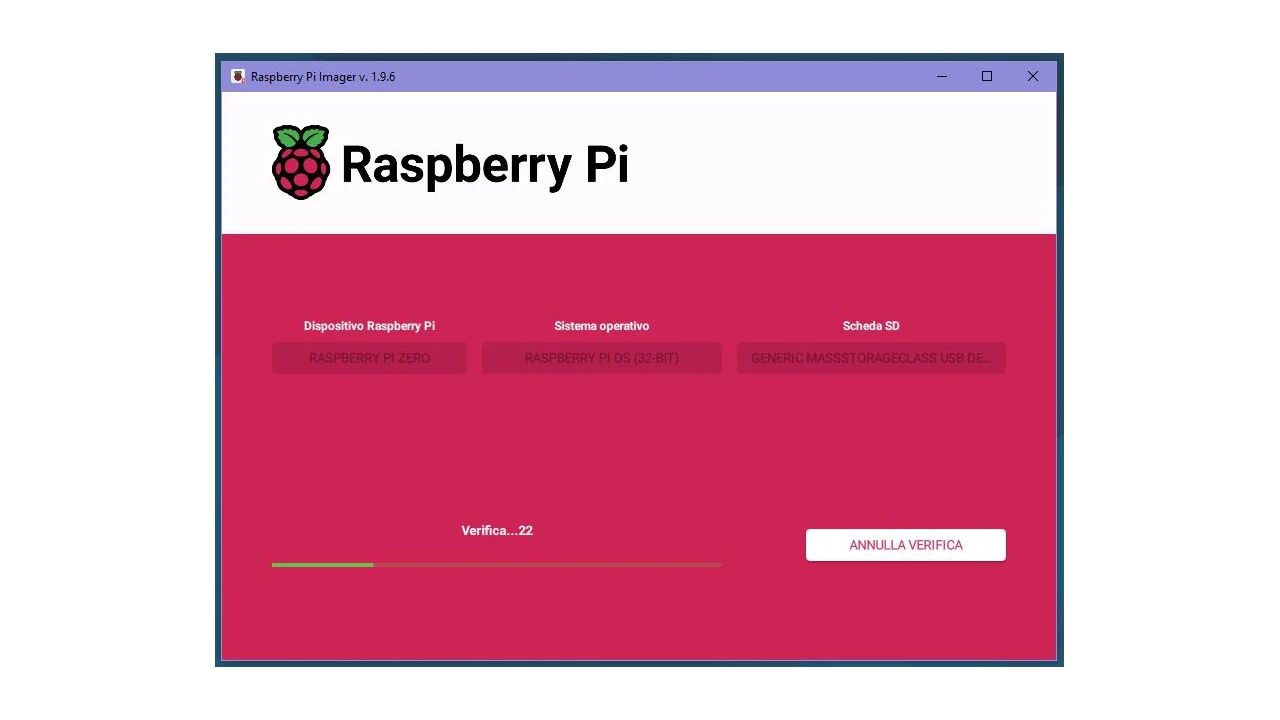Click the large "Raspberry Pi" wordmark text
Screen dimensions: 1280x720
coord(484,164)
